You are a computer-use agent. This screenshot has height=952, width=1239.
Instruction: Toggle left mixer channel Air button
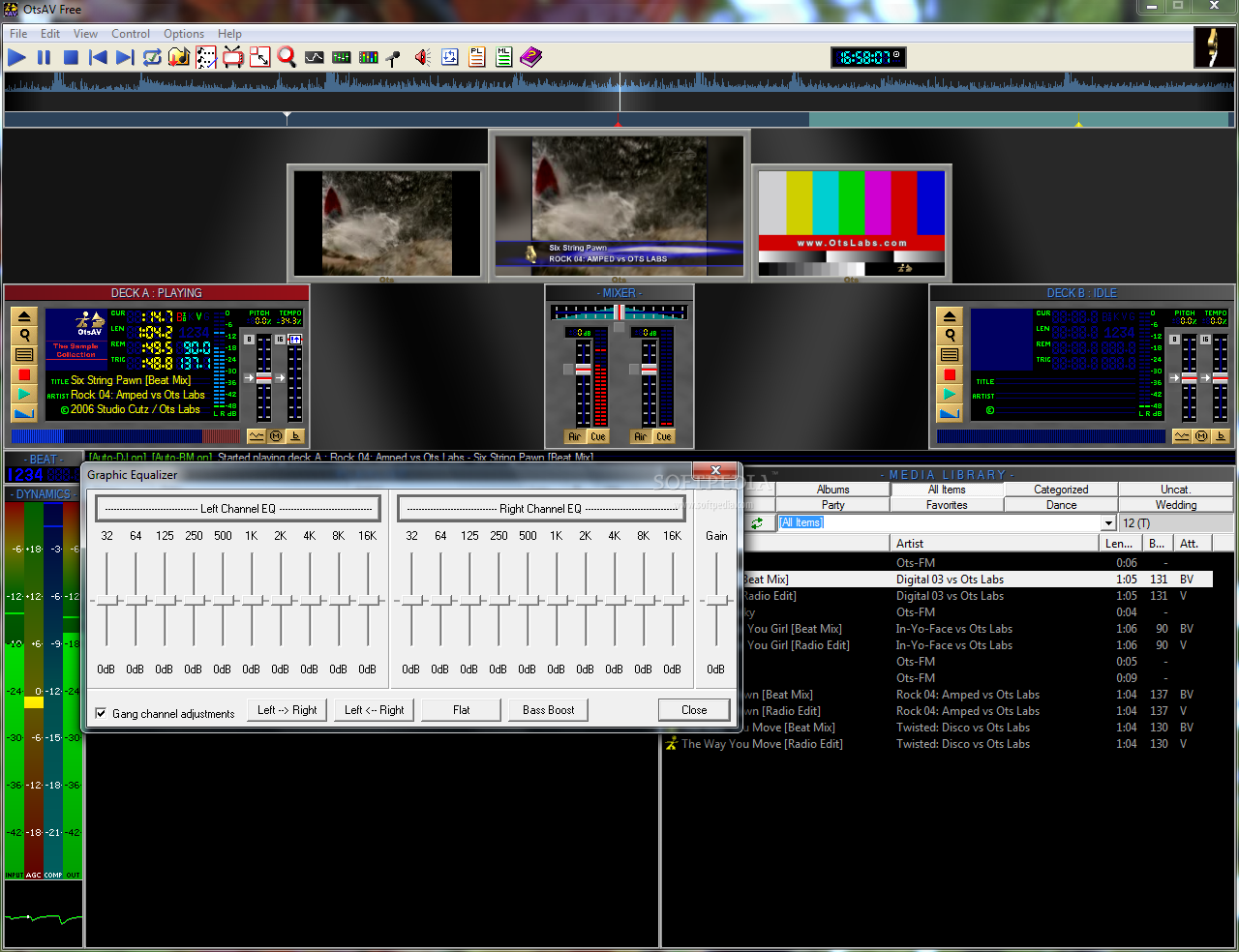coord(575,436)
